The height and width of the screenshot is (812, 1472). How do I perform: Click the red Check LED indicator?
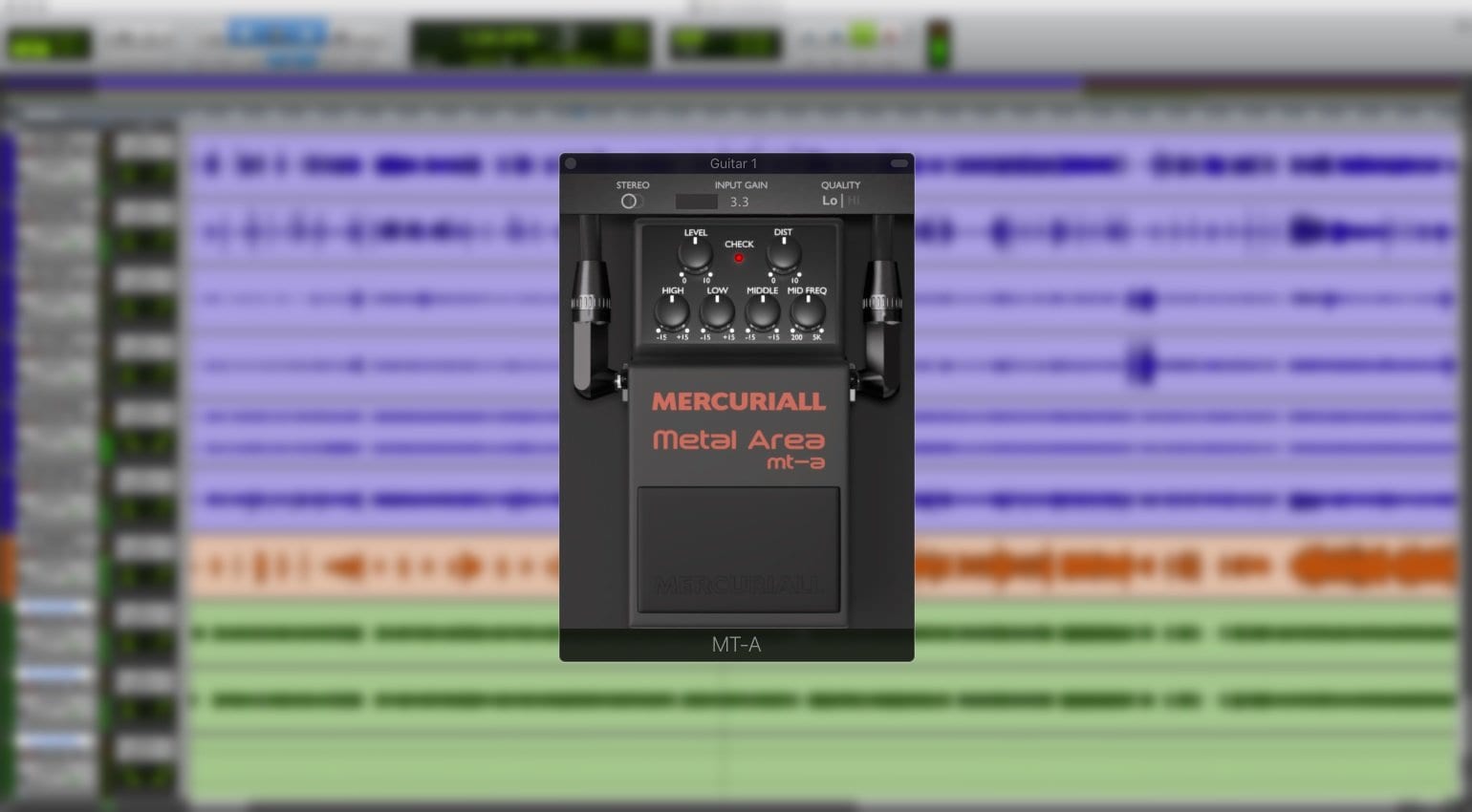739,258
